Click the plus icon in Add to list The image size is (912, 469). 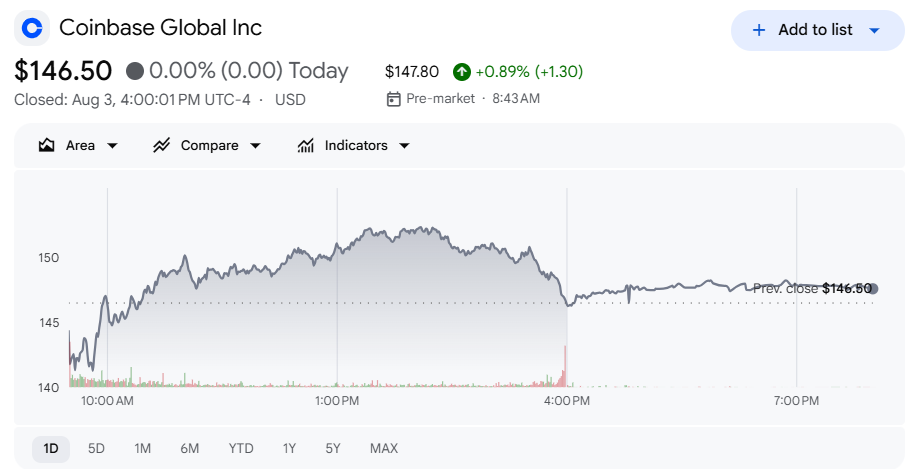coord(759,30)
